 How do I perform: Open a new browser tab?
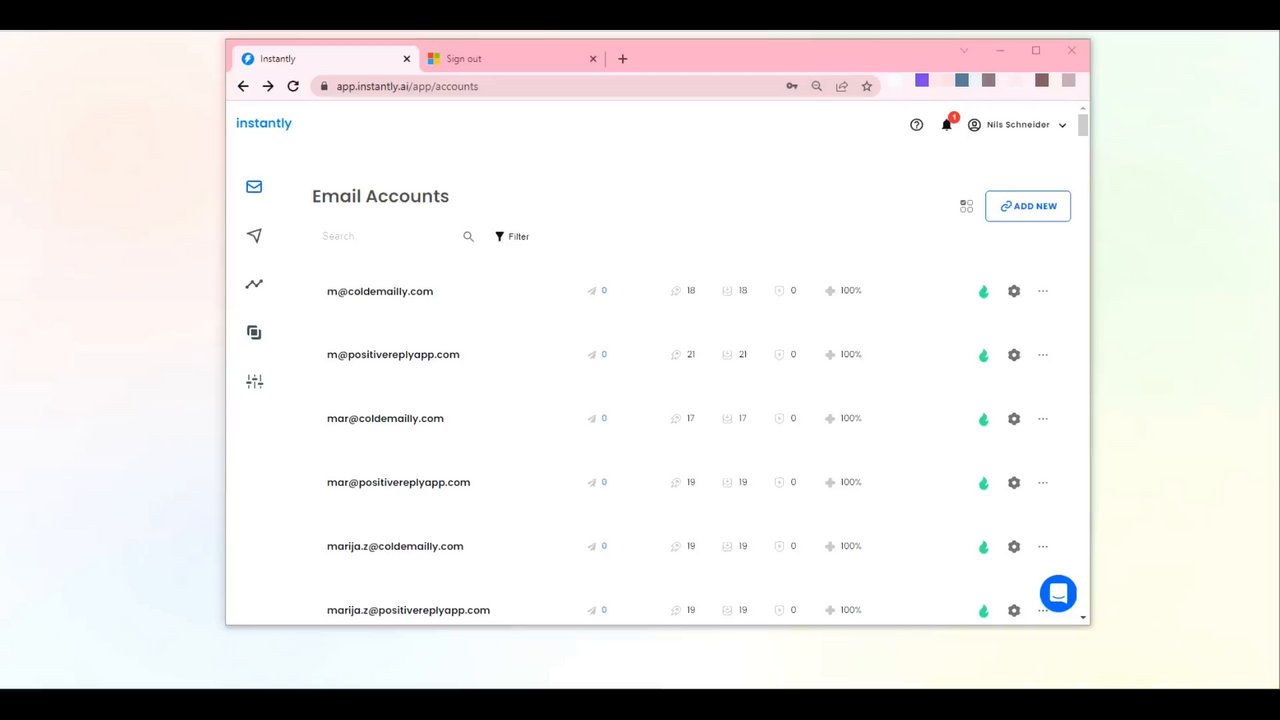(622, 59)
